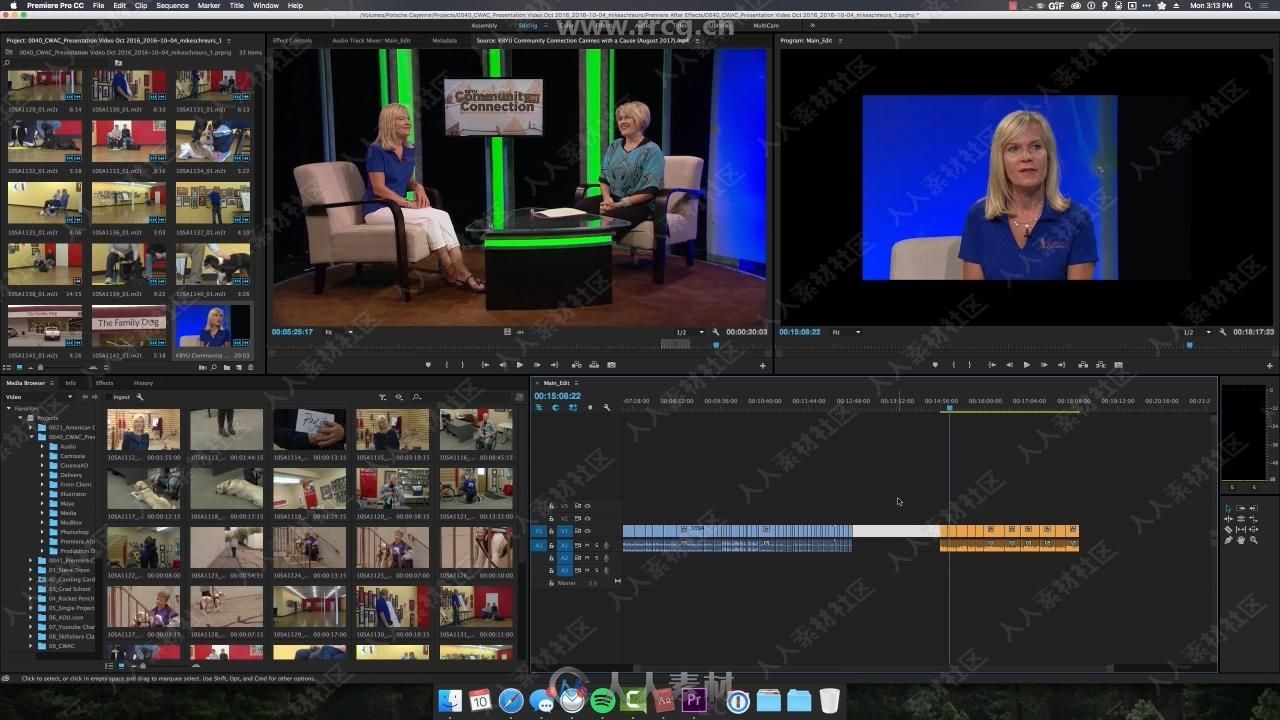Open the Sequence menu
This screenshot has width=1280, height=720.
tap(172, 5)
